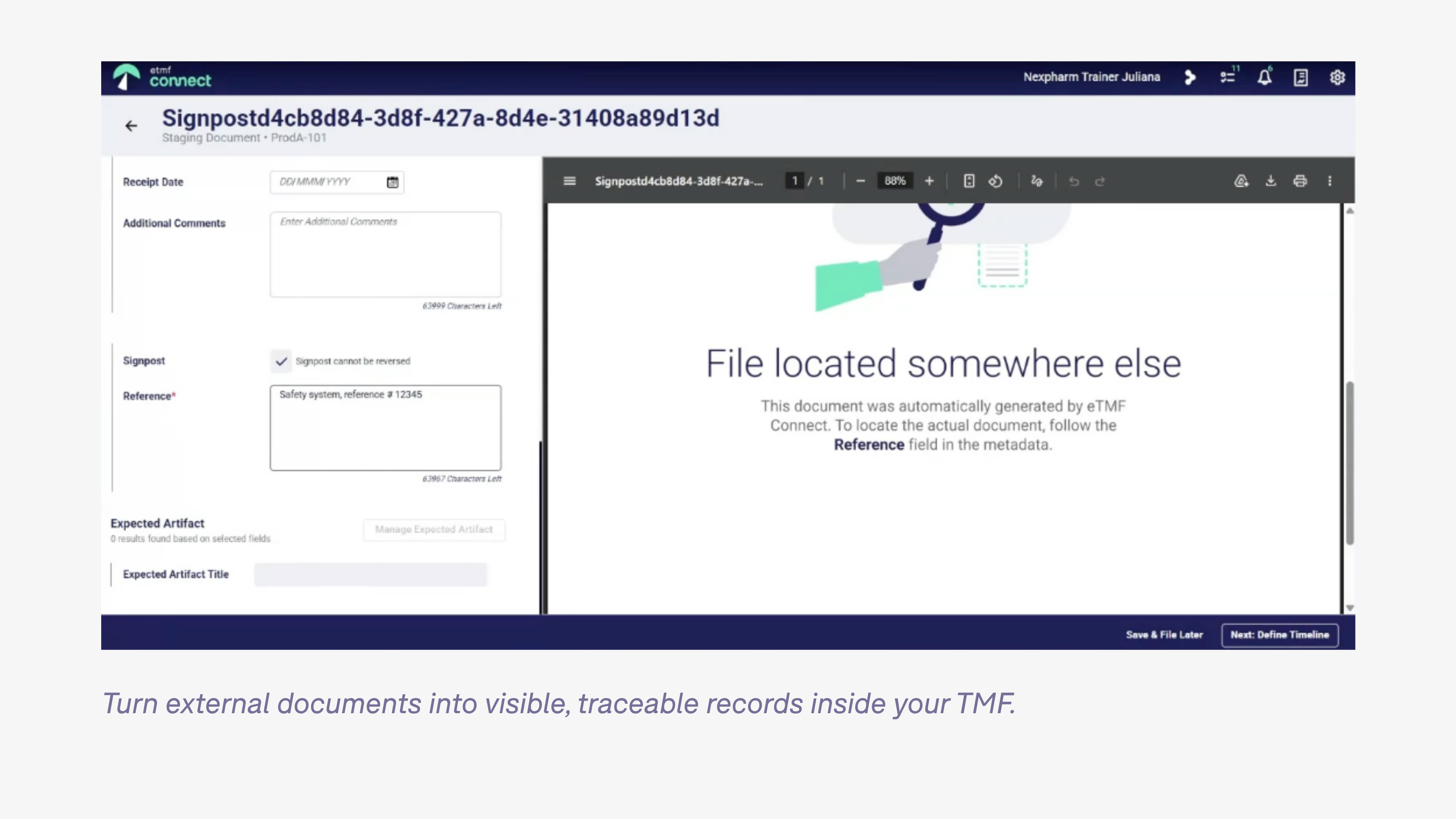This screenshot has height=819, width=1456.
Task: Select the draw annotation tool
Action: pos(1037,181)
